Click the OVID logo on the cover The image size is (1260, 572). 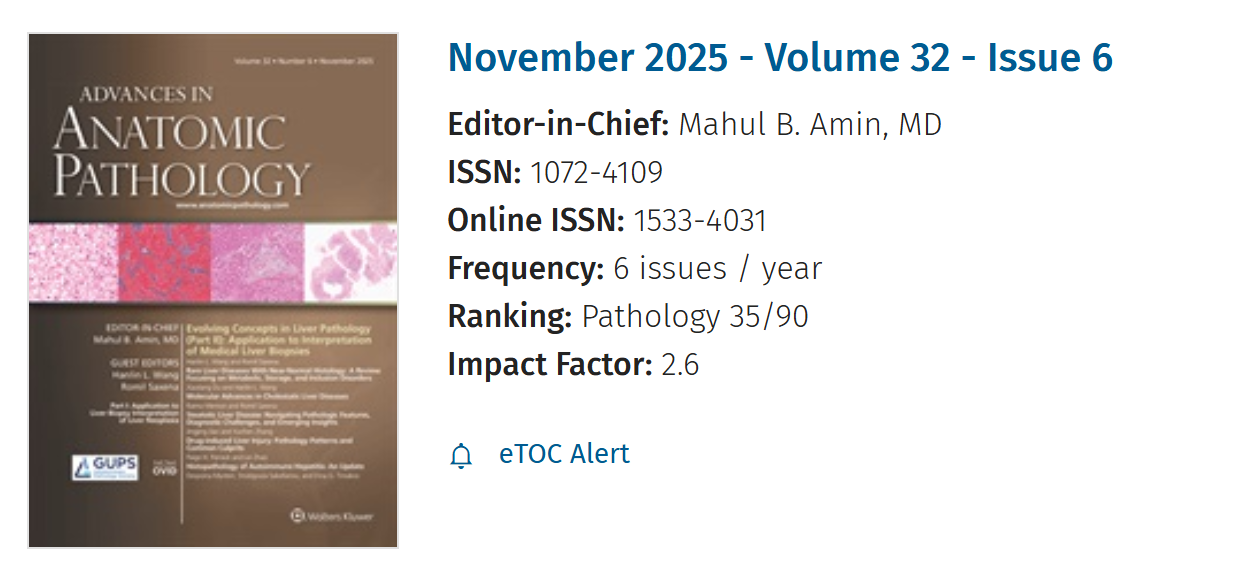(x=166, y=473)
